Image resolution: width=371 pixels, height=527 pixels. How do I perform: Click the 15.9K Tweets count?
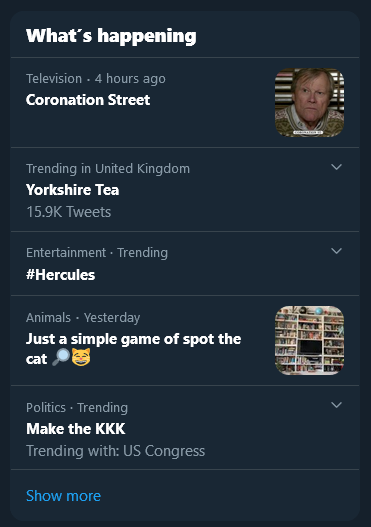[69, 212]
